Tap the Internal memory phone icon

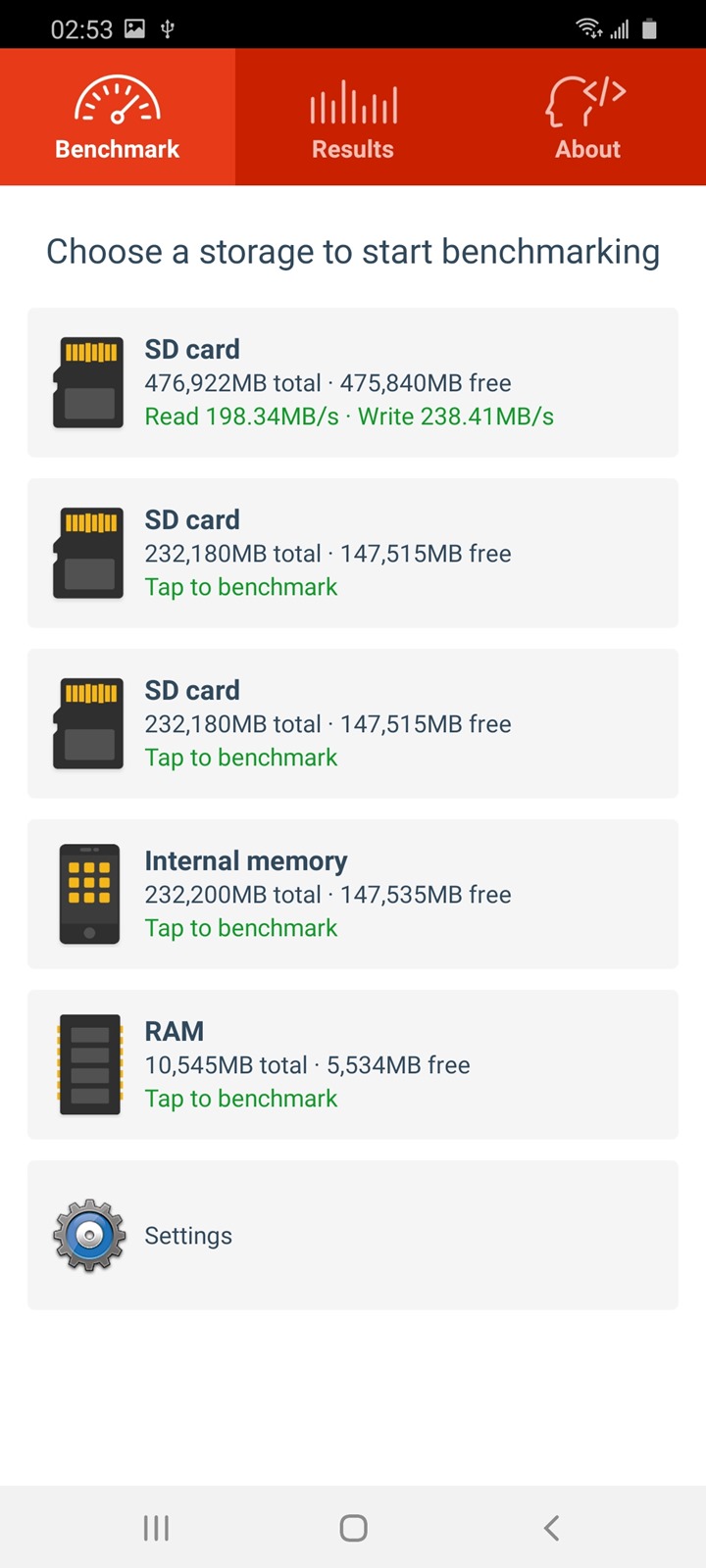(89, 894)
